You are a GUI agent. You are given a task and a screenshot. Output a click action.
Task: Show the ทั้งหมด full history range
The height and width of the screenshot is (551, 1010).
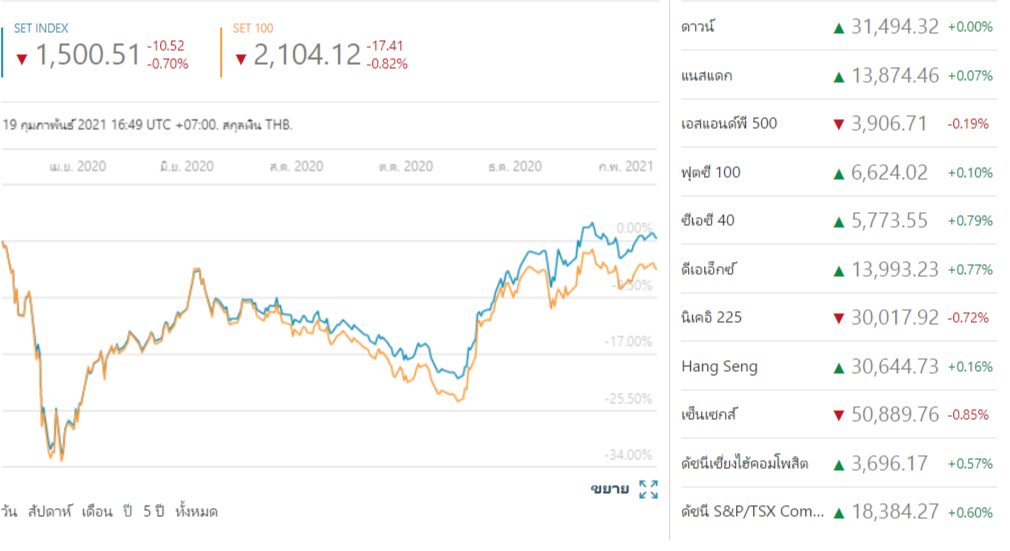pyautogui.click(x=196, y=512)
